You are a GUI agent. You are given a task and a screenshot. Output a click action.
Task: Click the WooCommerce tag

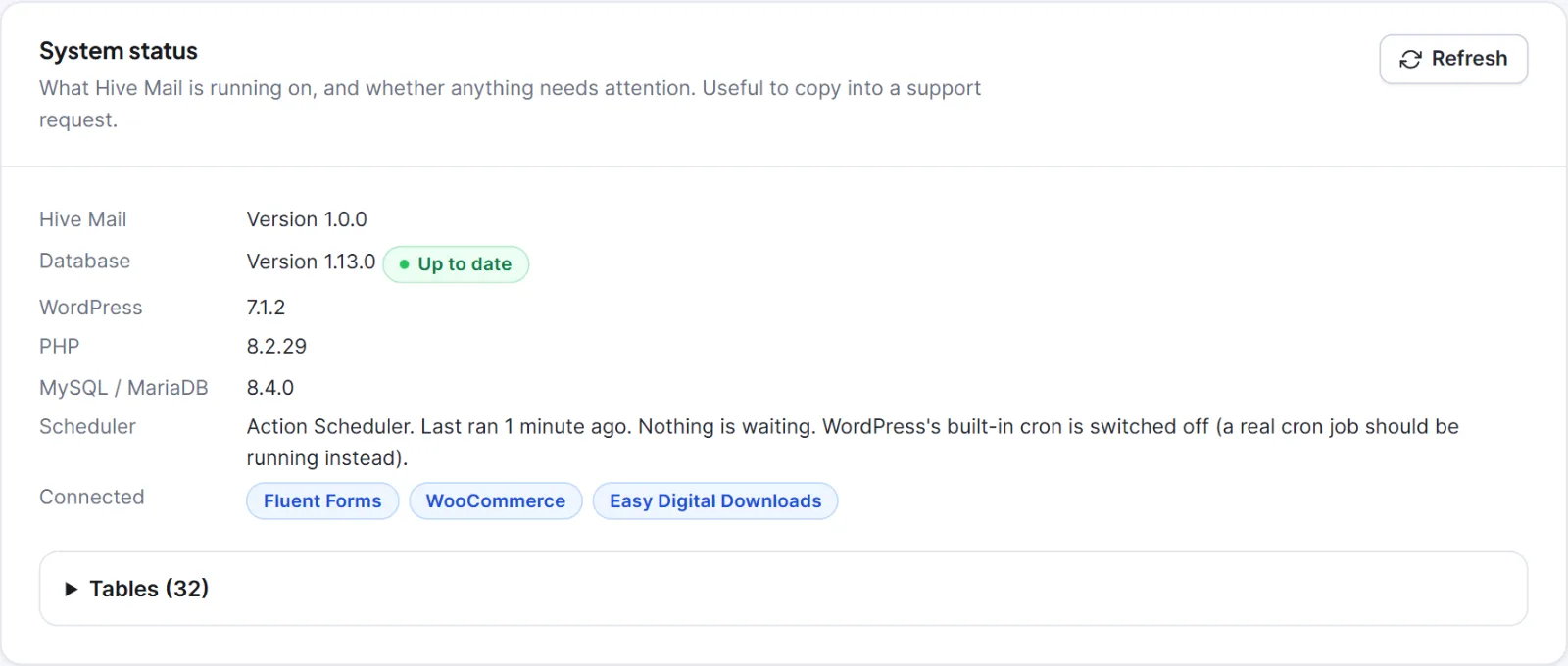(x=496, y=500)
